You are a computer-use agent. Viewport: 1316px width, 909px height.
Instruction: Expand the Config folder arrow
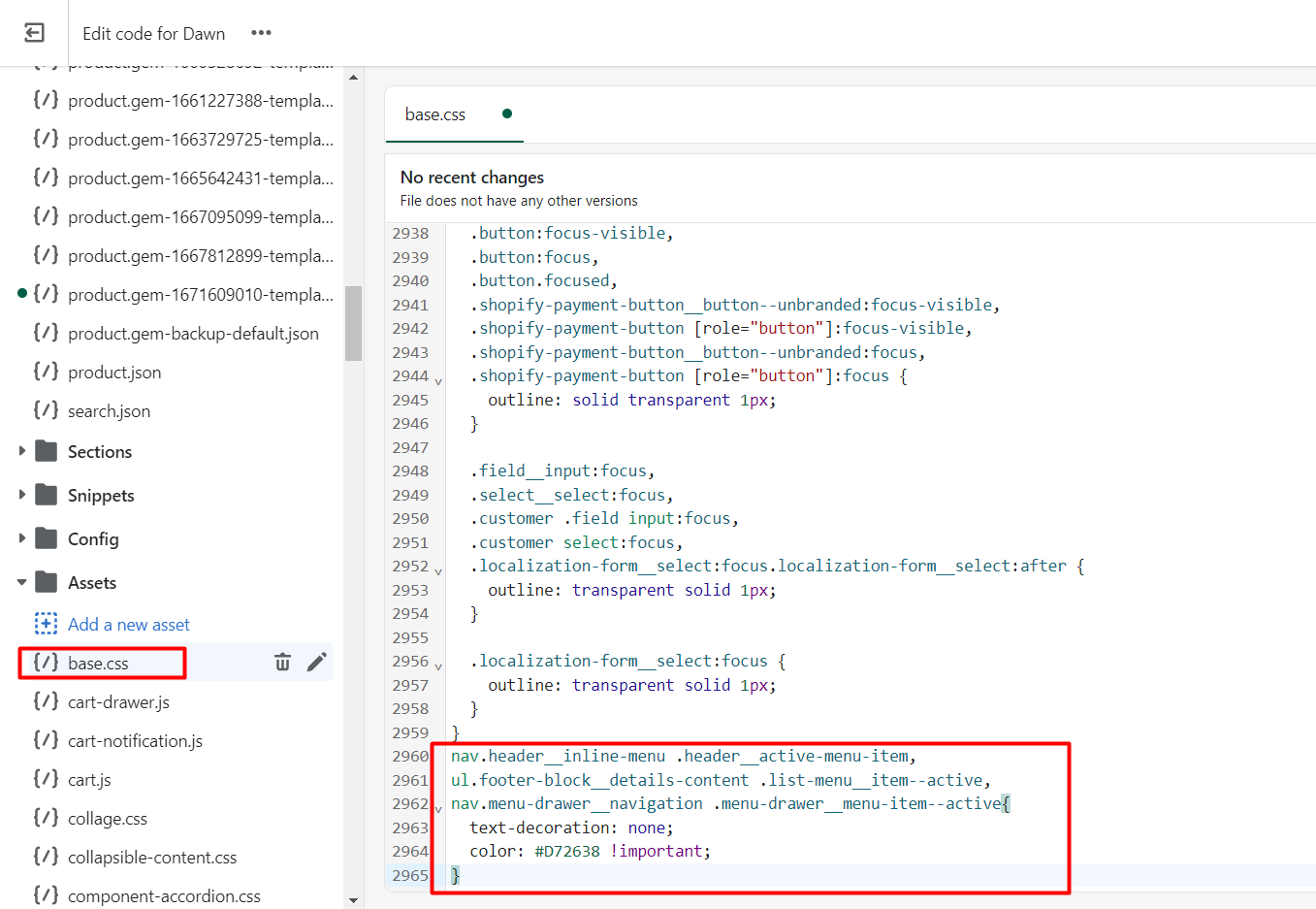pos(21,538)
